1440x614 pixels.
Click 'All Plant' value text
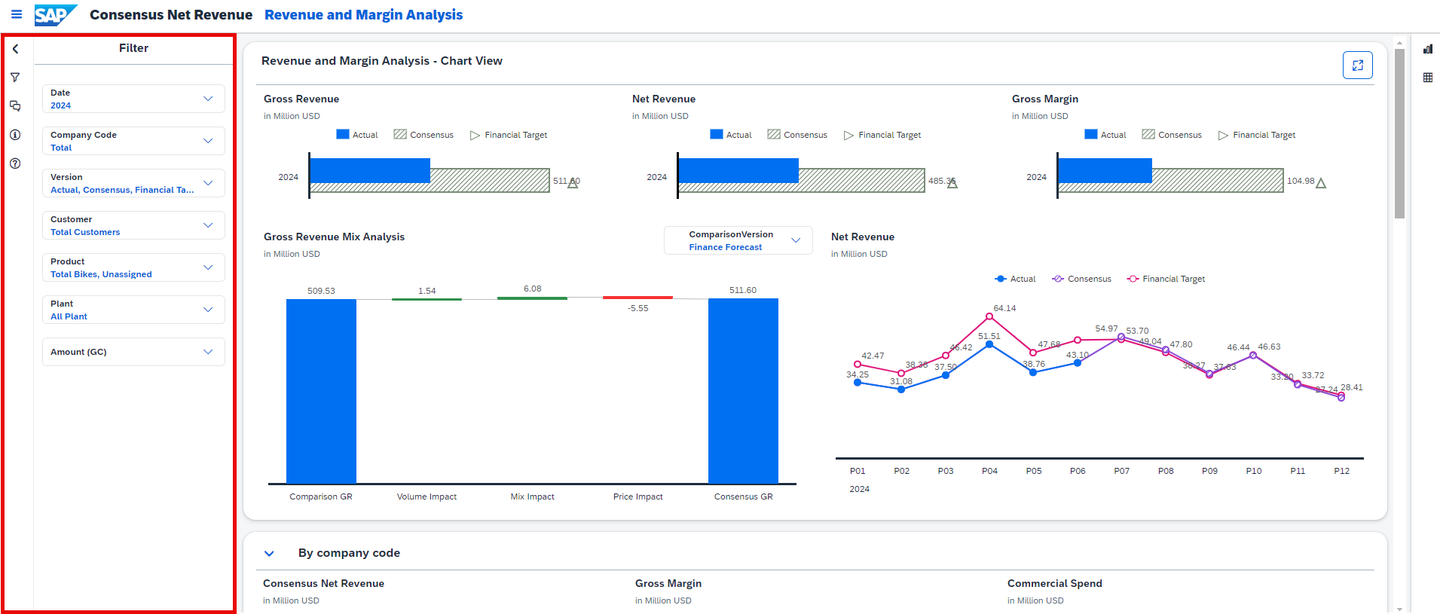(x=69, y=316)
